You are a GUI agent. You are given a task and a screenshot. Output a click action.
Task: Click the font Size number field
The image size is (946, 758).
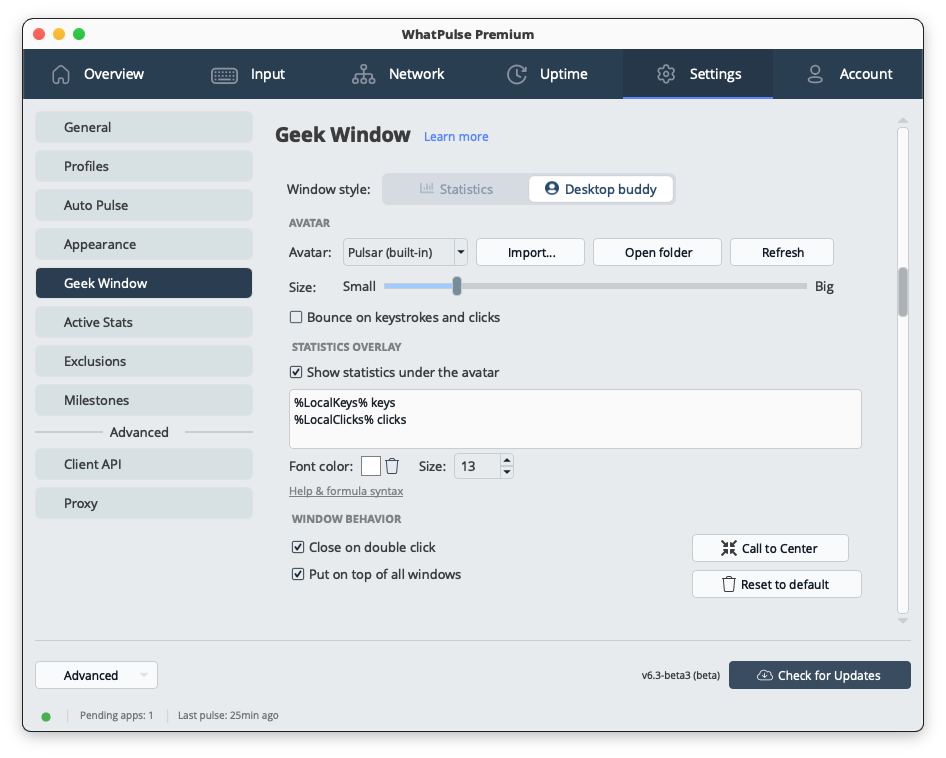click(x=477, y=466)
